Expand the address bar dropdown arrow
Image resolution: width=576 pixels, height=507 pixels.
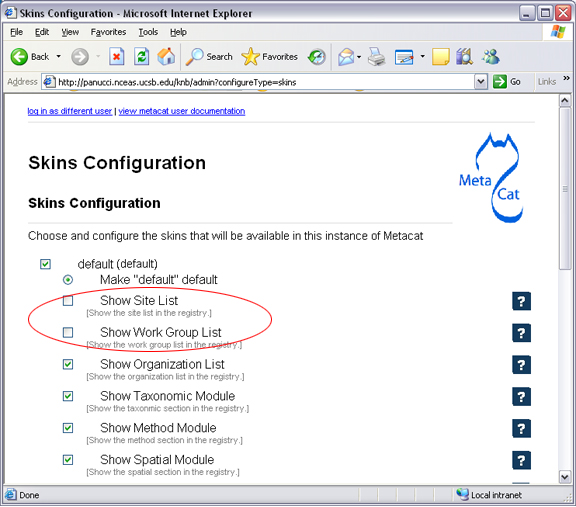[481, 82]
